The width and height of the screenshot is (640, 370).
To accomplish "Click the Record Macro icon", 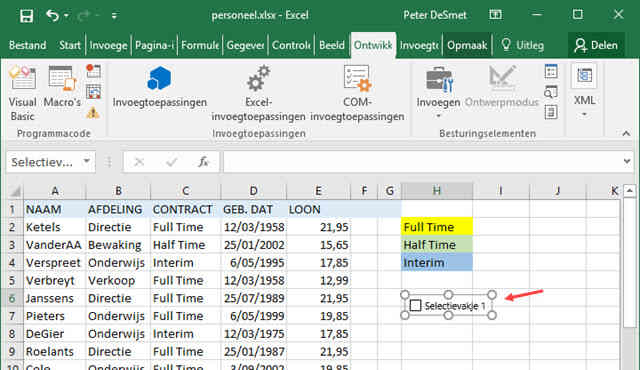I will tap(93, 71).
